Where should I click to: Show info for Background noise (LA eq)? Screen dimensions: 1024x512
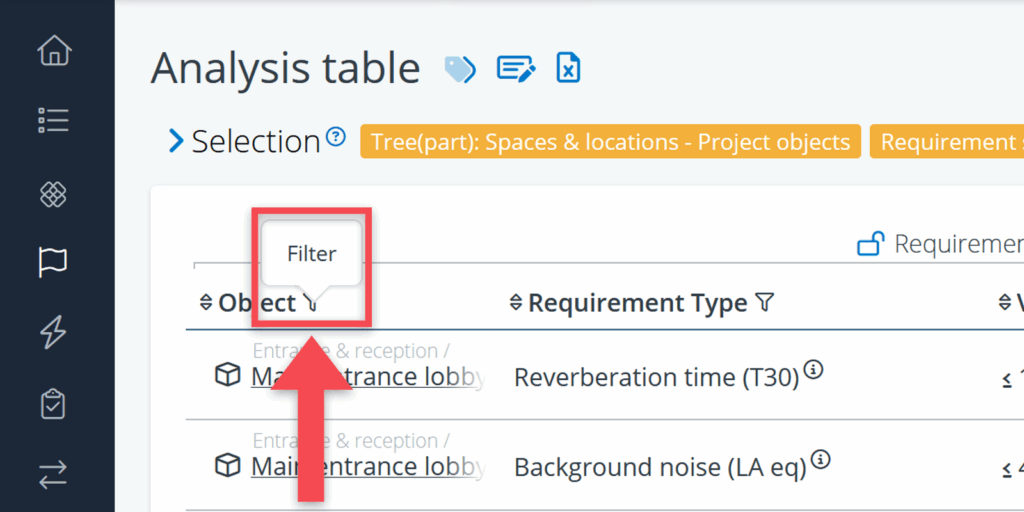click(x=820, y=460)
